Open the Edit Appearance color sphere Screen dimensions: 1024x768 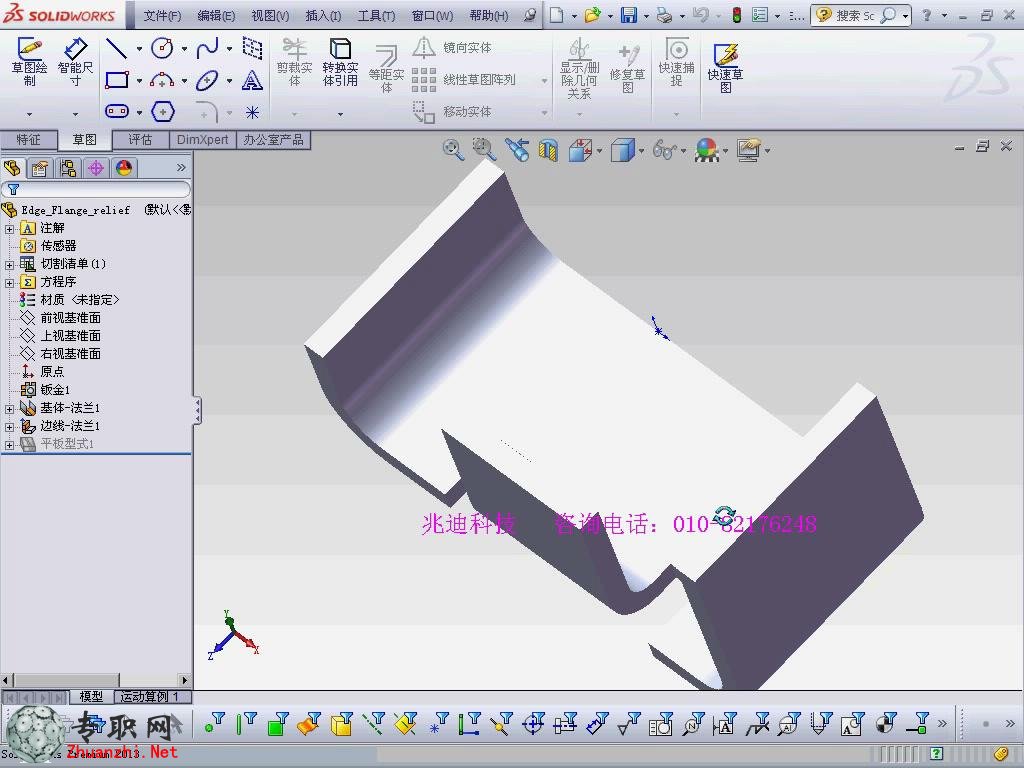click(707, 150)
